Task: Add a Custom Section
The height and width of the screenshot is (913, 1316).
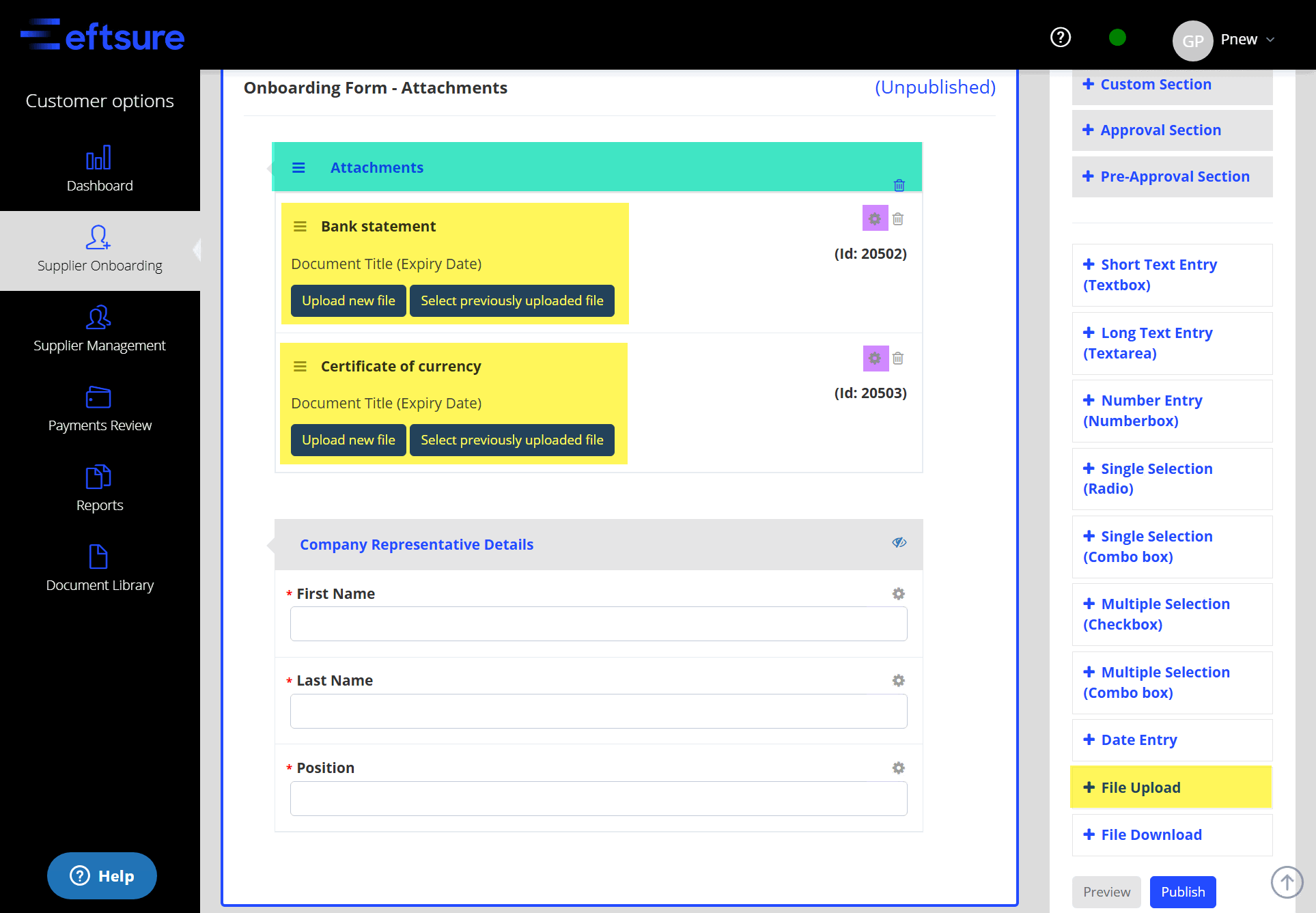Action: click(1173, 85)
